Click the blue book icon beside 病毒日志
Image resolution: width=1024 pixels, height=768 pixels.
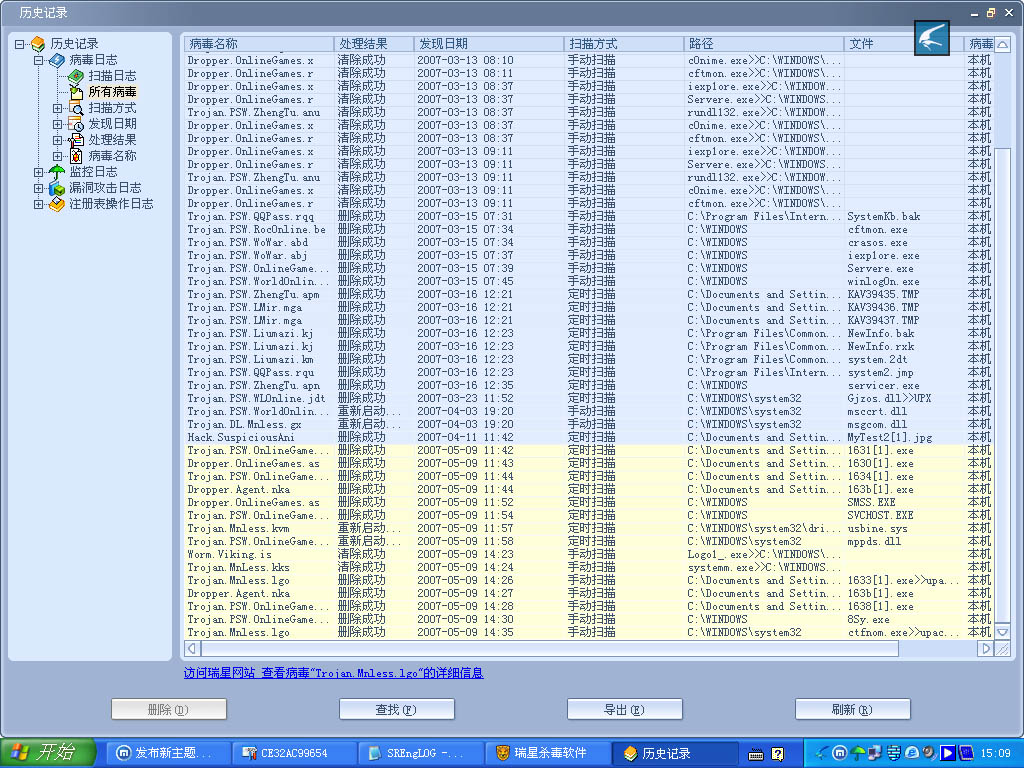tap(57, 60)
